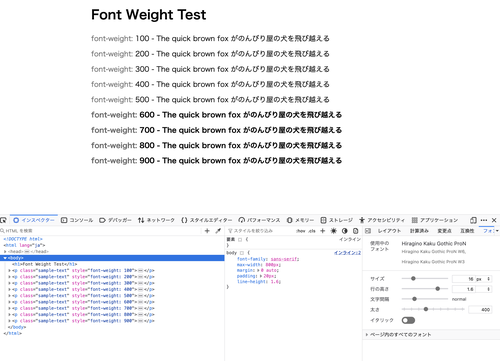Click the weight value field showing 400

coord(480,310)
